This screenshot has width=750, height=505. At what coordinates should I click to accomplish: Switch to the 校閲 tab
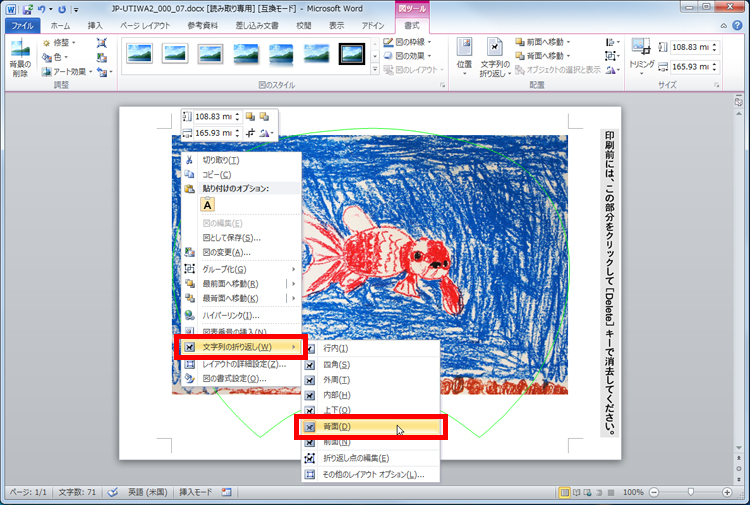click(x=303, y=25)
